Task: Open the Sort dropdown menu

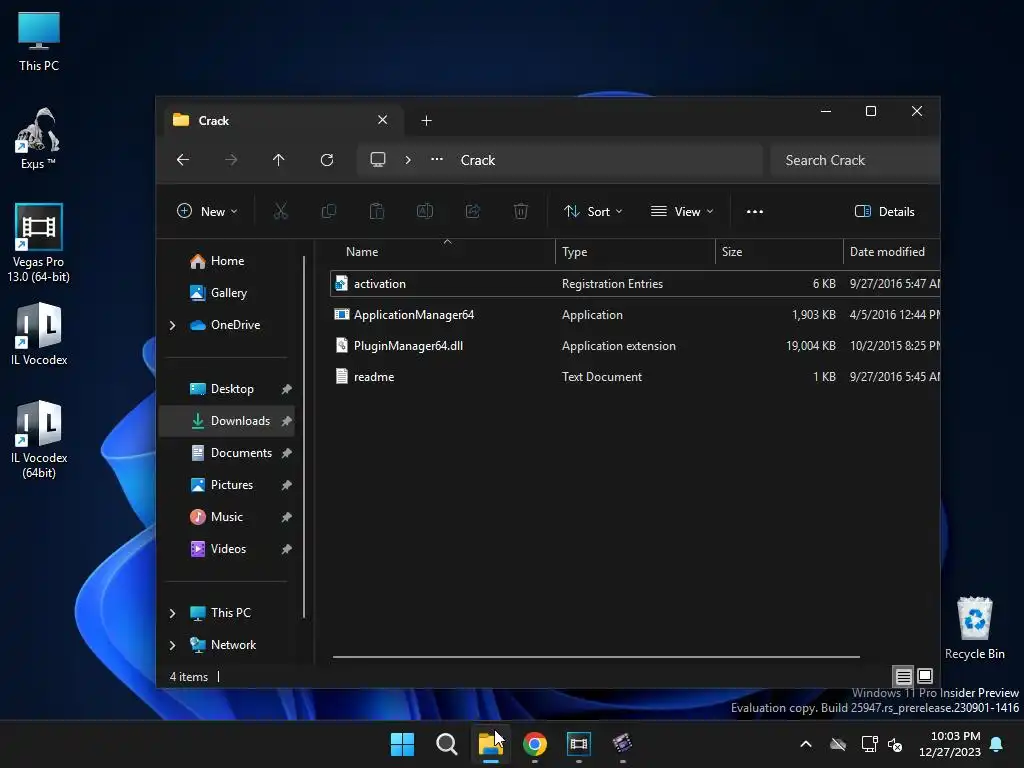Action: point(593,212)
